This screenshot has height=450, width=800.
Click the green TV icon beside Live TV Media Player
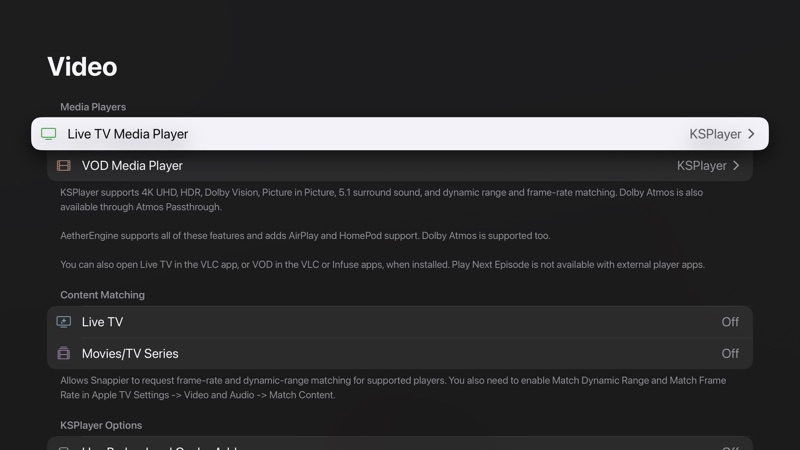(x=48, y=134)
